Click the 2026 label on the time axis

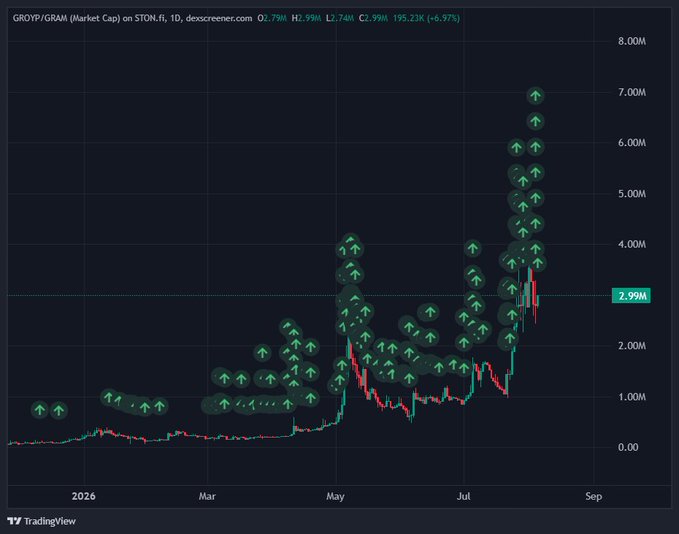tap(84, 496)
